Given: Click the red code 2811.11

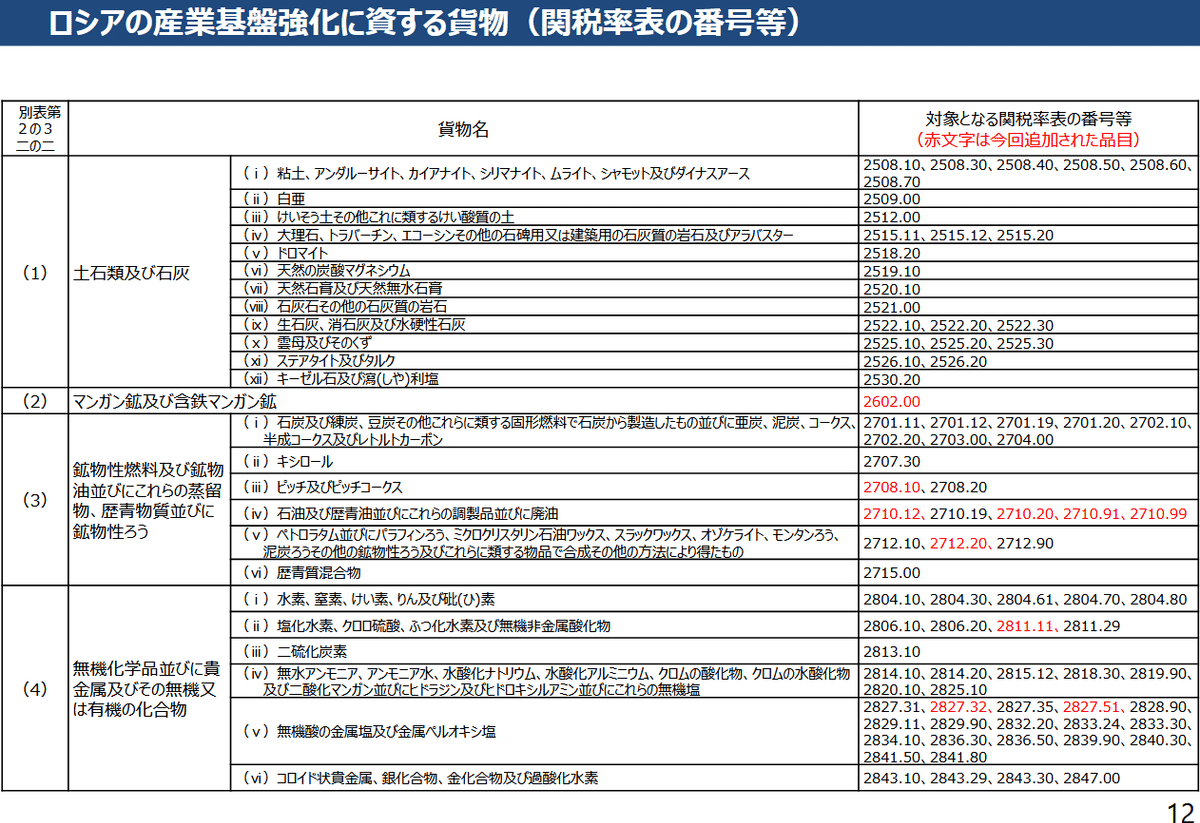Looking at the screenshot, I should [x=1024, y=626].
